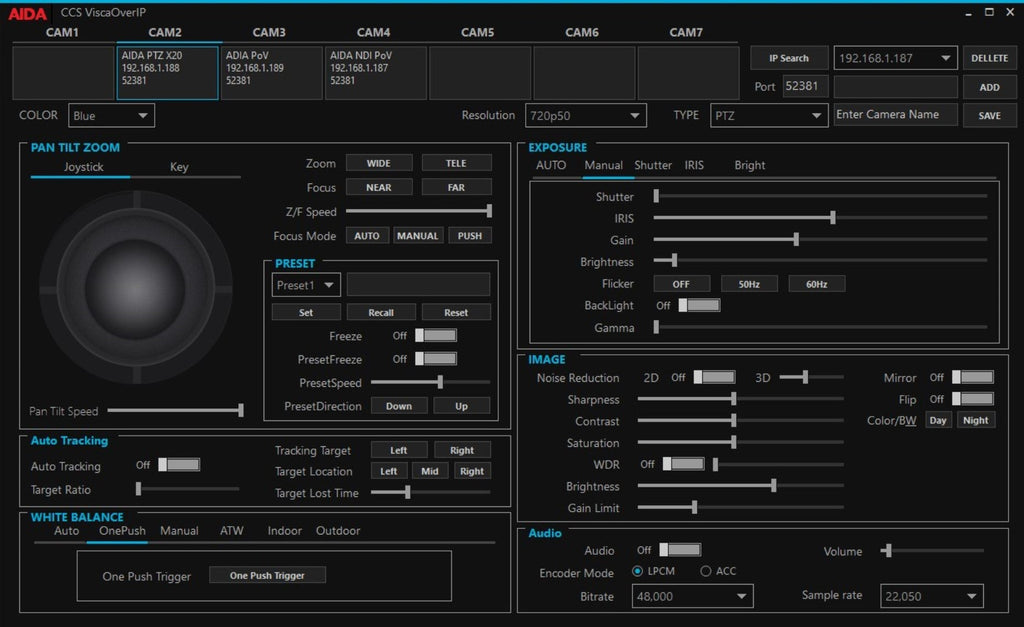The height and width of the screenshot is (627, 1024).
Task: Click the Gain slider handle
Action: [x=796, y=240]
